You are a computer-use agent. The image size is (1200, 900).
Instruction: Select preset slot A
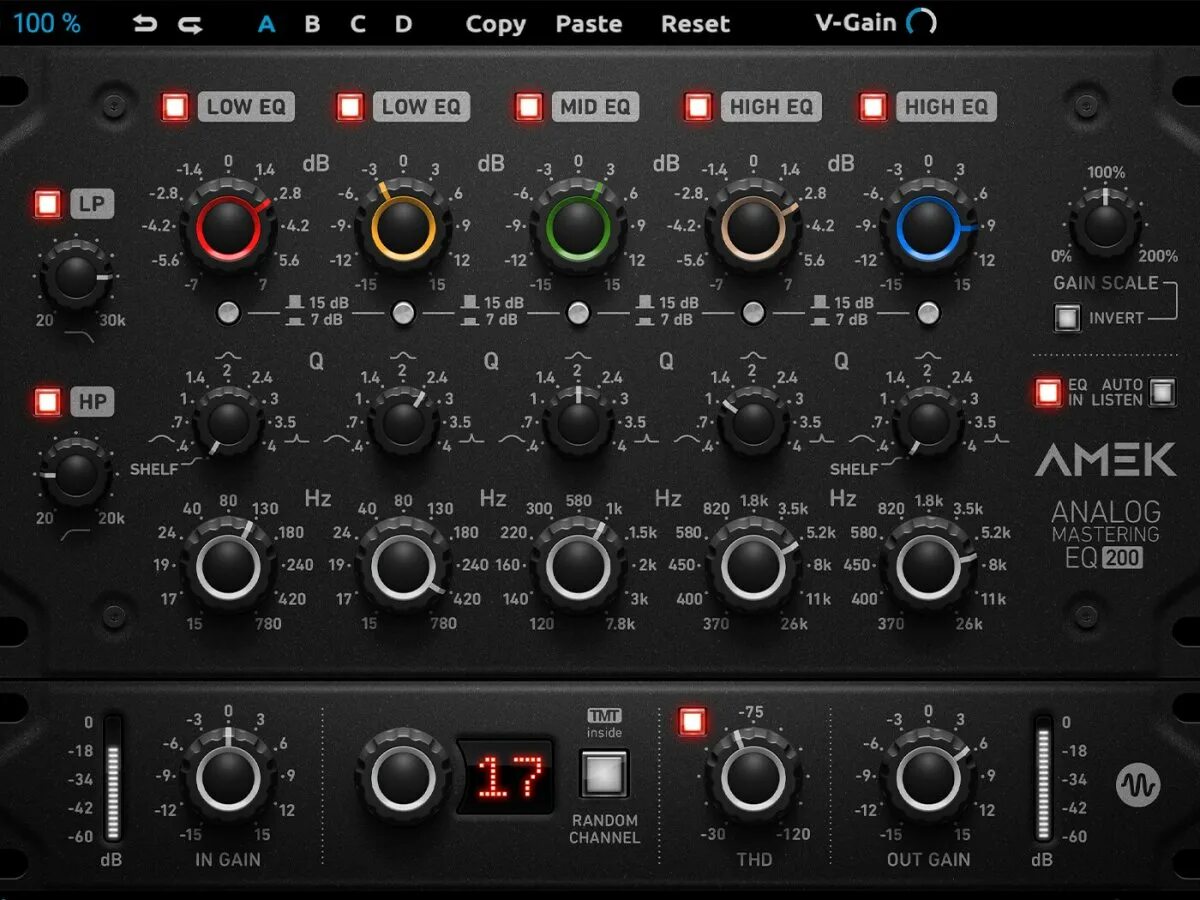[266, 24]
